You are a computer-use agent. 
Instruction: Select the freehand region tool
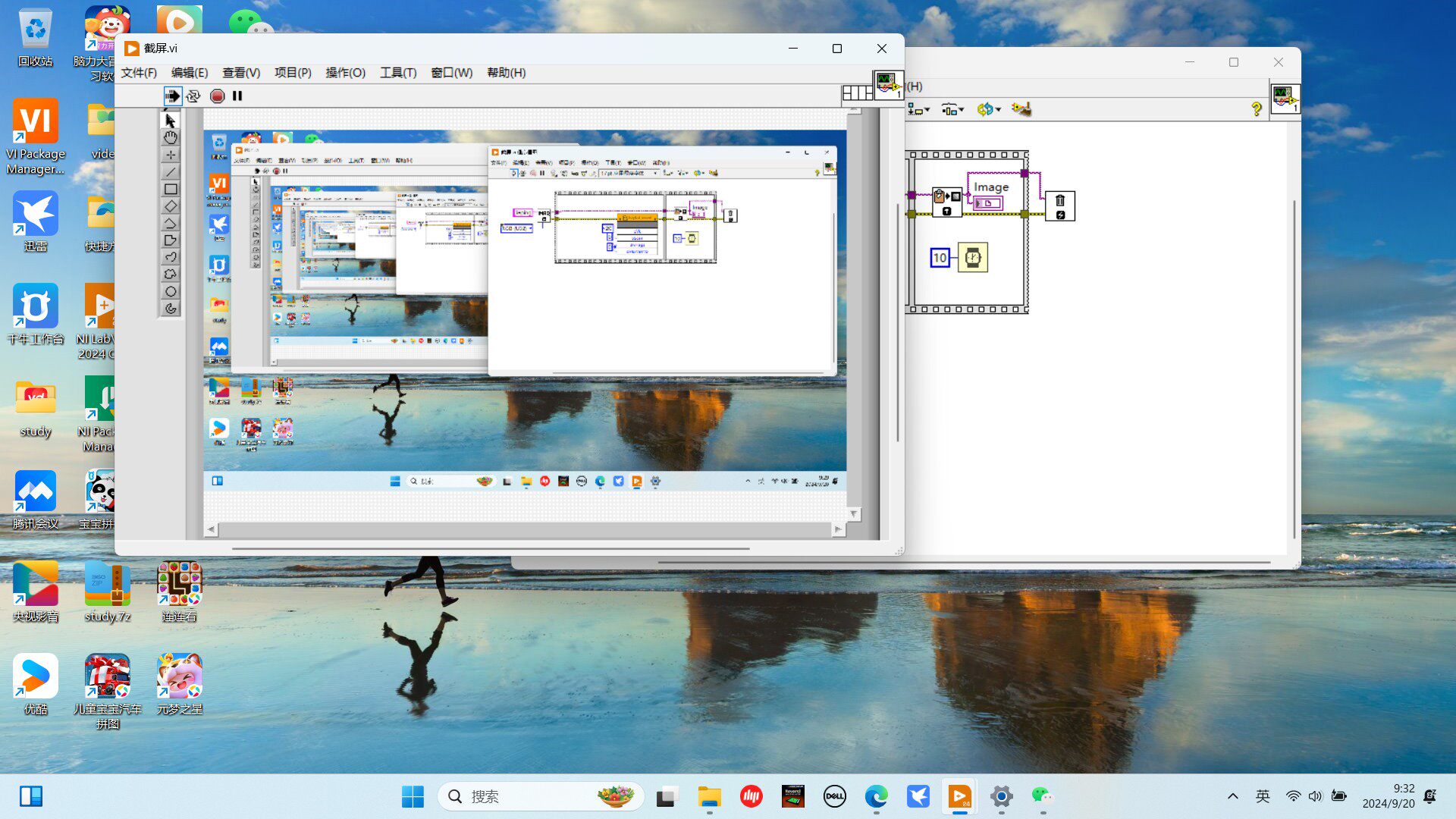[171, 274]
